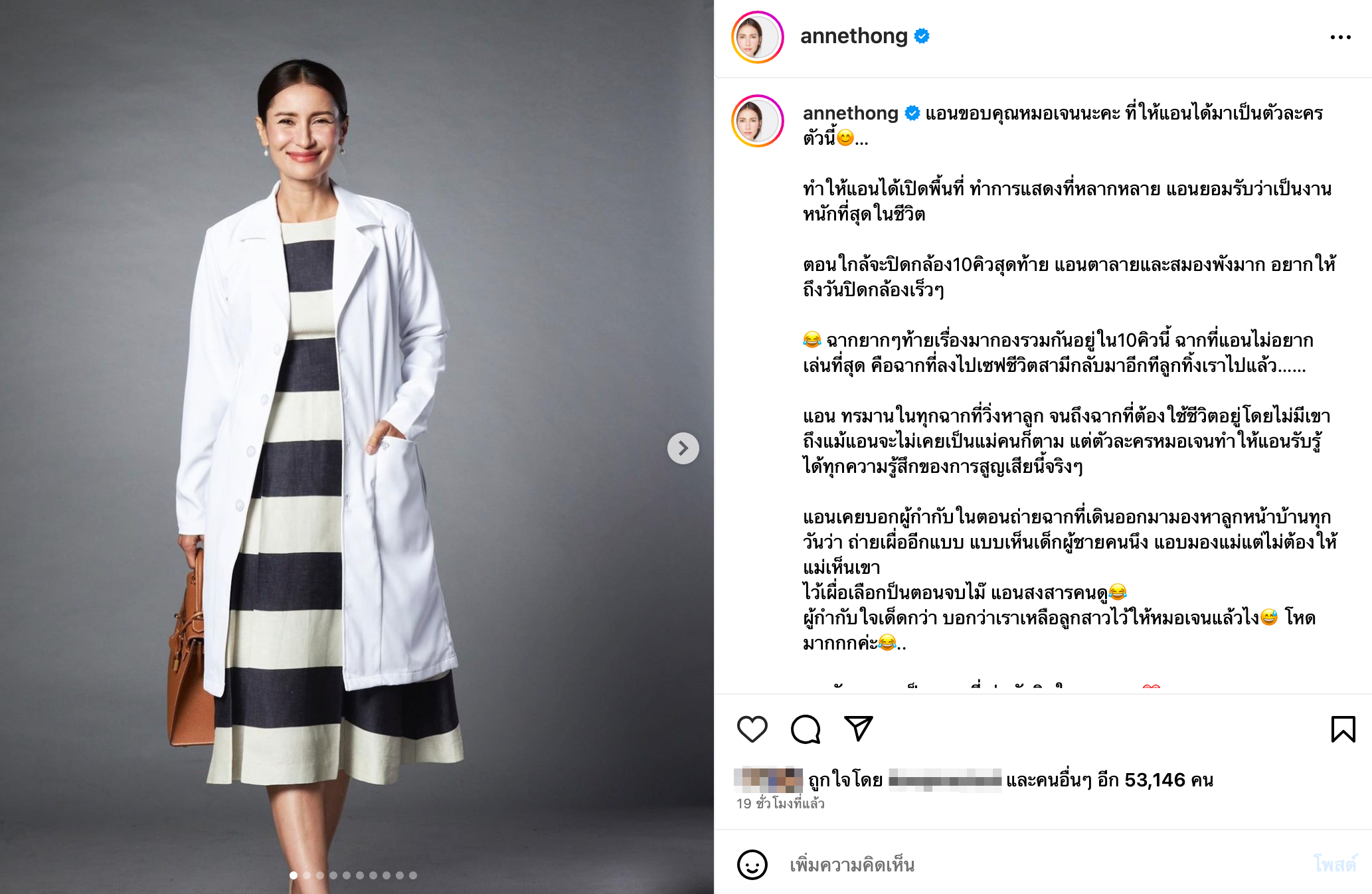Click the blue verified badge in caption
The image size is (1372, 894).
[912, 114]
